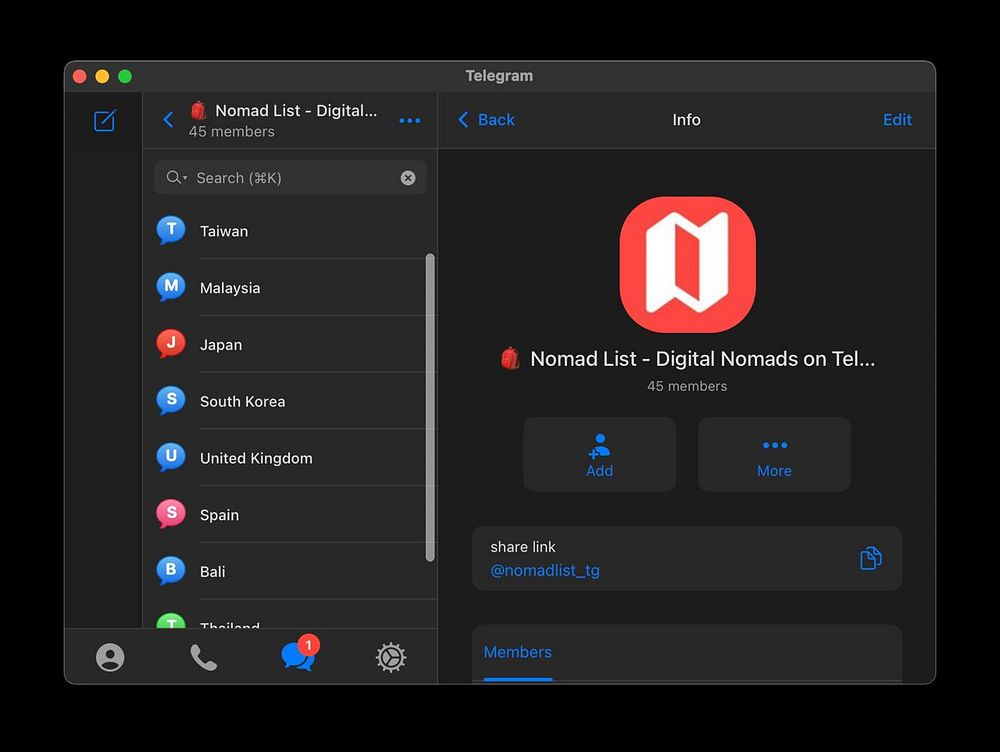The width and height of the screenshot is (1000, 752).
Task: Open the United Kingdom topic
Action: [x=290, y=458]
